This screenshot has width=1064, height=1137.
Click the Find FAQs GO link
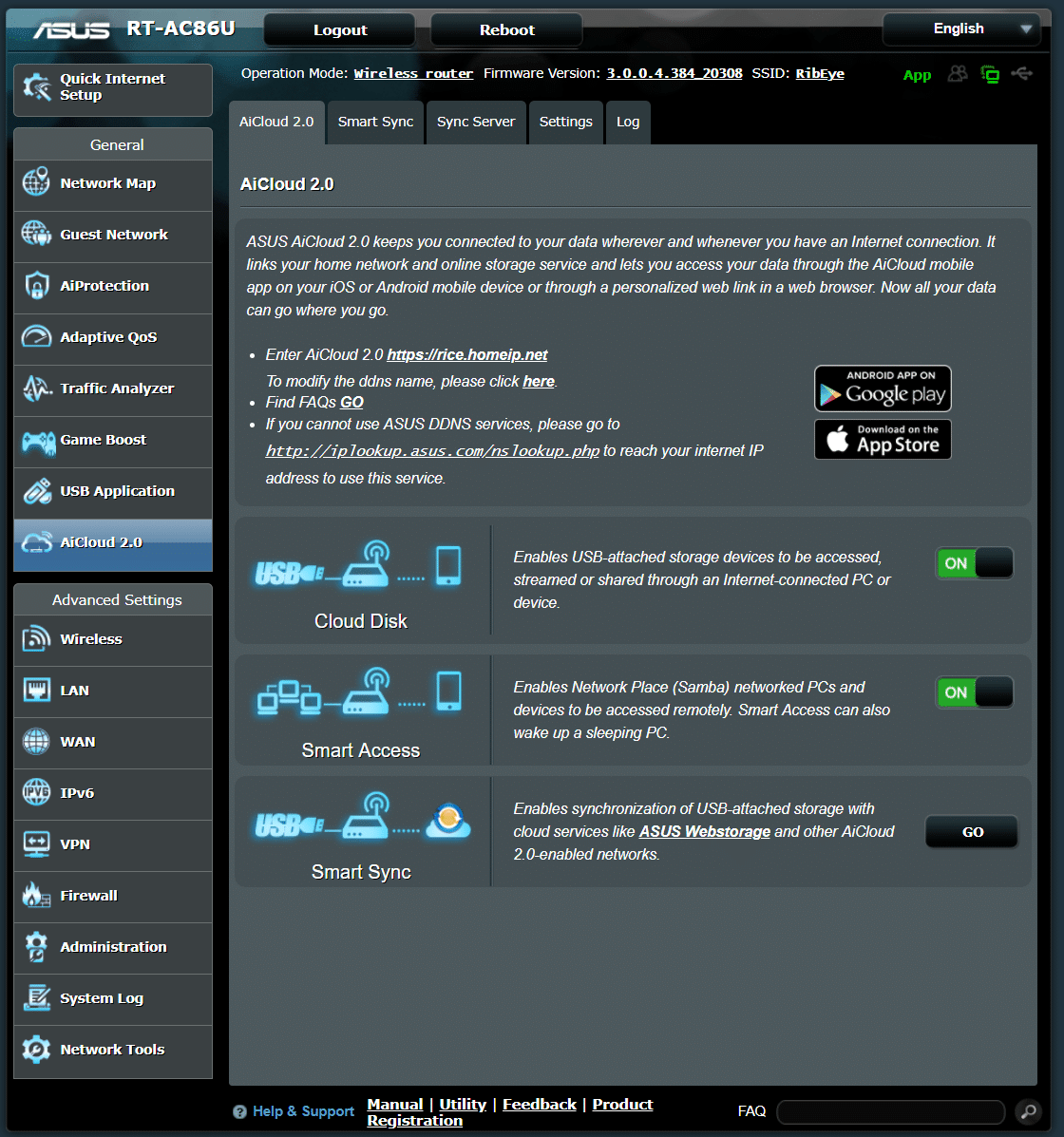pos(351,403)
